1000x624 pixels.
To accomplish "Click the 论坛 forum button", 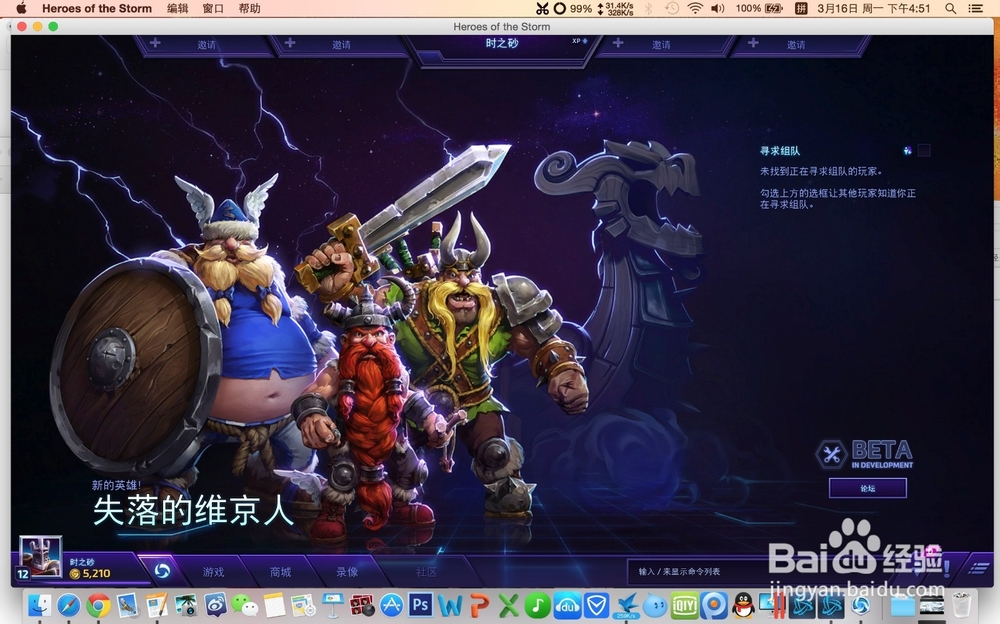I will click(x=867, y=488).
